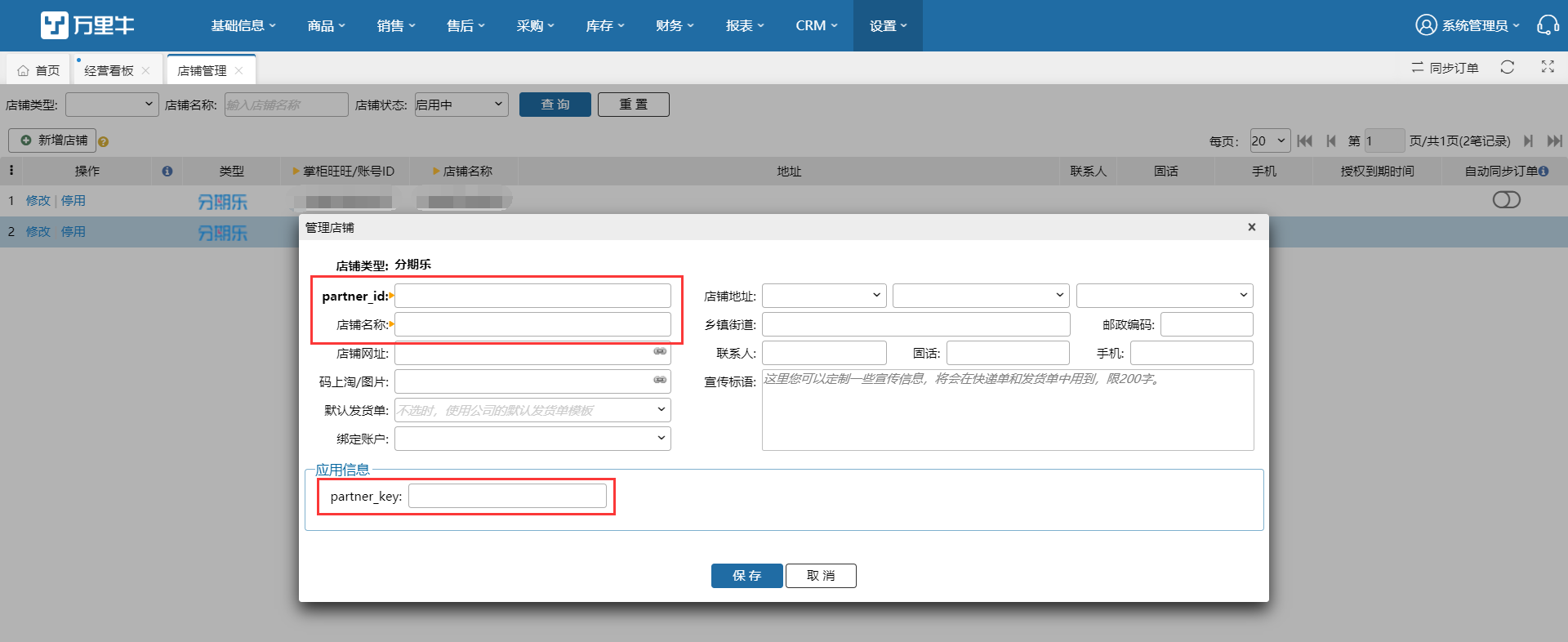Toggle auto sync order for row 1
This screenshot has height=642, width=1568.
click(x=1506, y=200)
